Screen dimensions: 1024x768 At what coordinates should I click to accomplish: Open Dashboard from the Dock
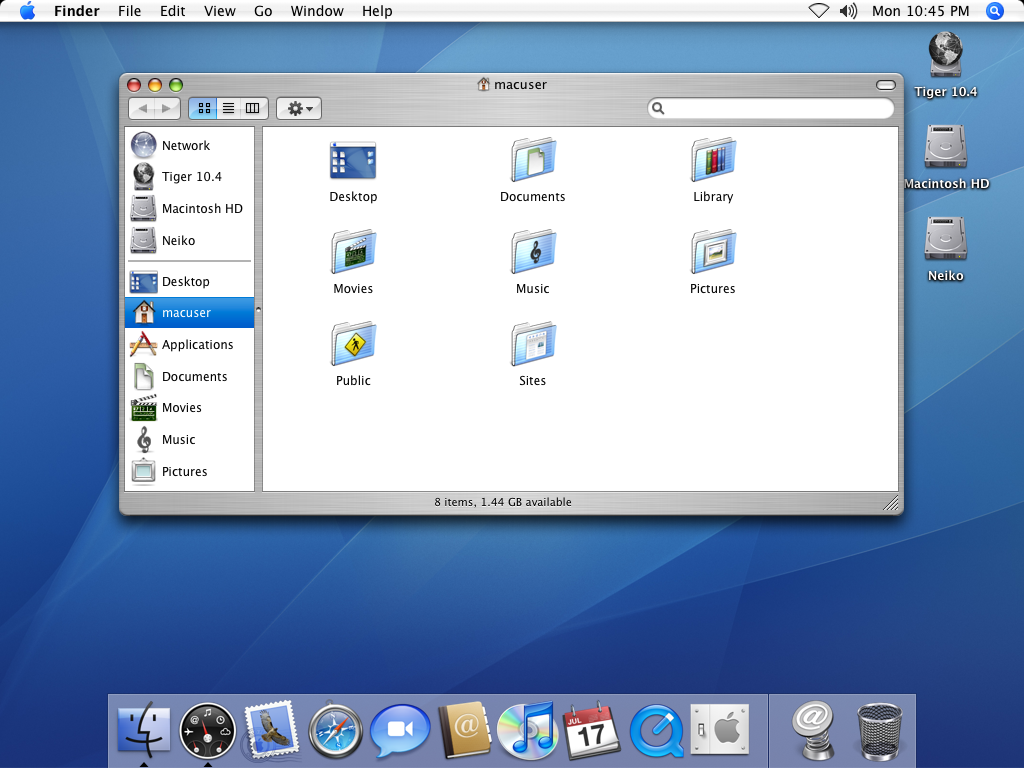pyautogui.click(x=204, y=730)
